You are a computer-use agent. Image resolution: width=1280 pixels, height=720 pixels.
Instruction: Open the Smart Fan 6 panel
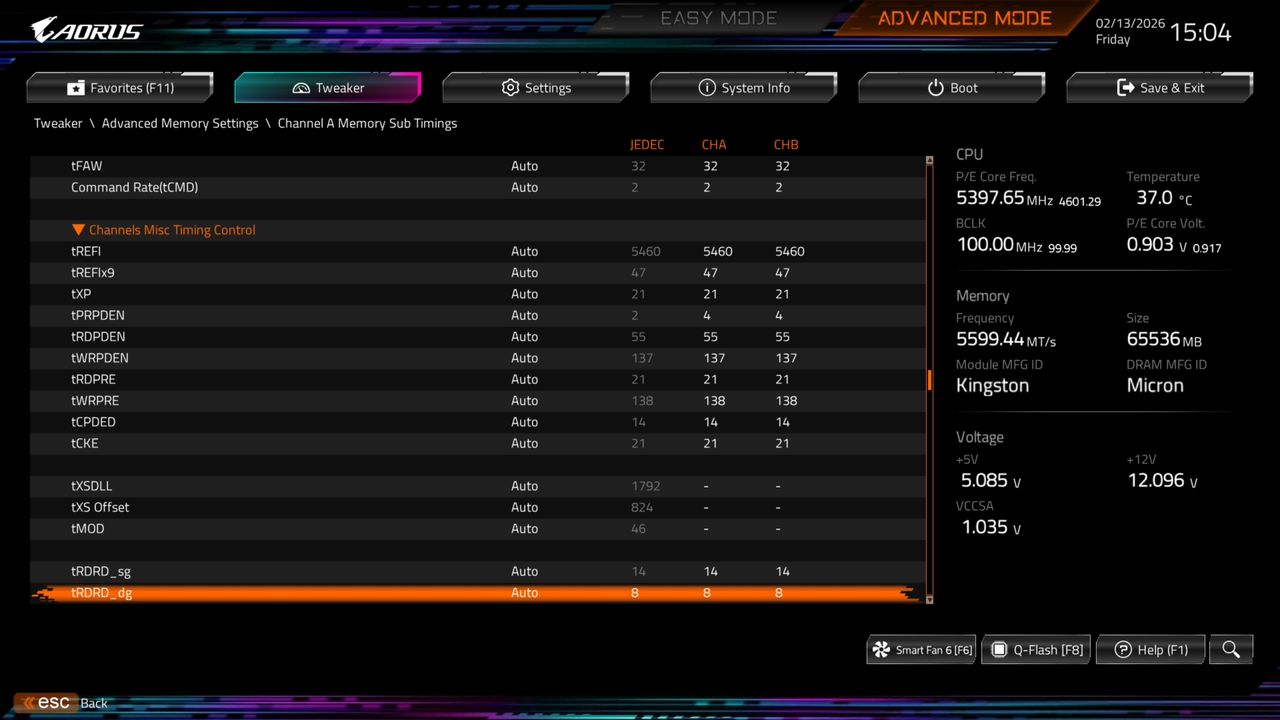coord(920,649)
